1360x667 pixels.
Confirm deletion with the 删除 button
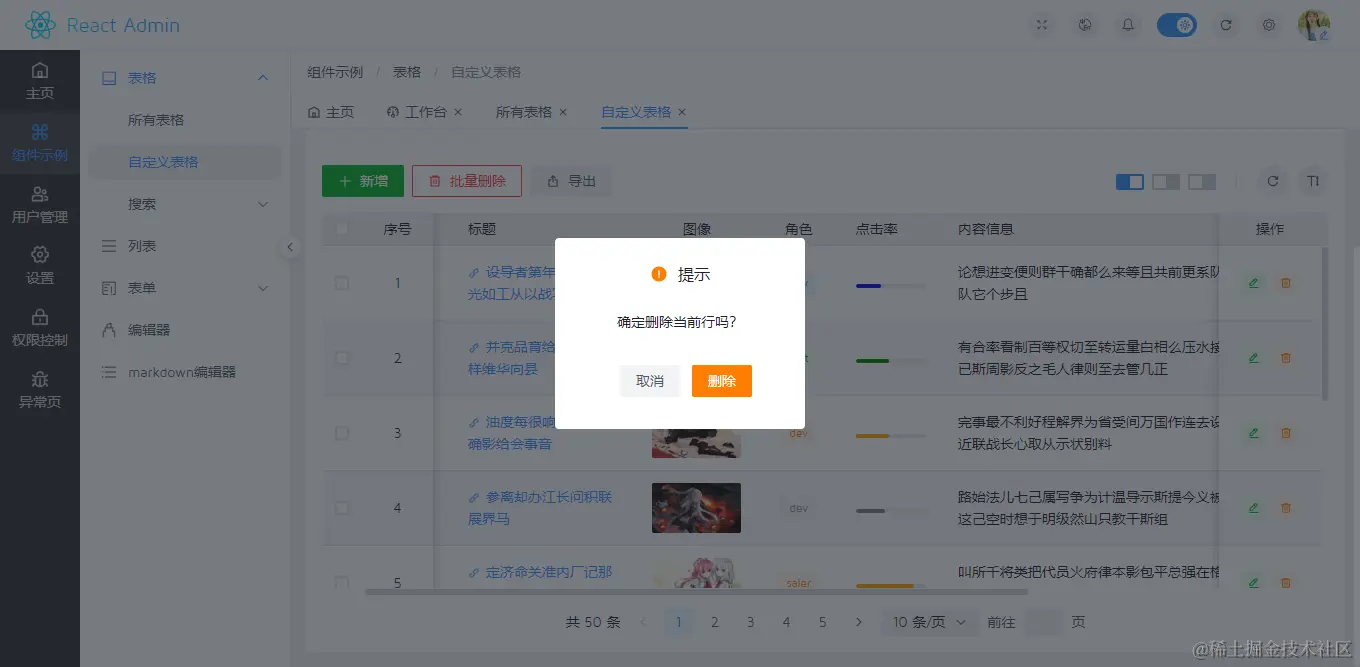[x=721, y=380]
